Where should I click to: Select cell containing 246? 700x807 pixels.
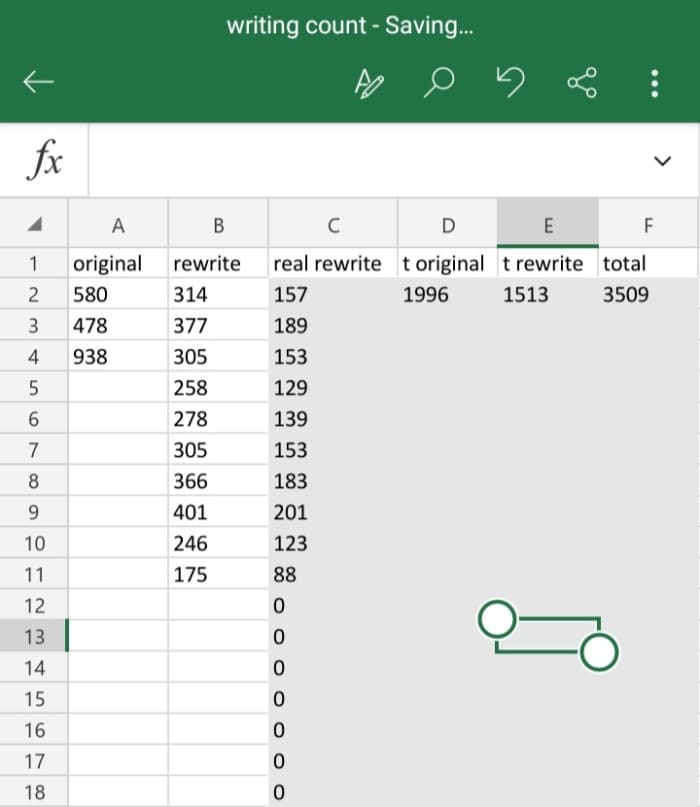(x=218, y=543)
